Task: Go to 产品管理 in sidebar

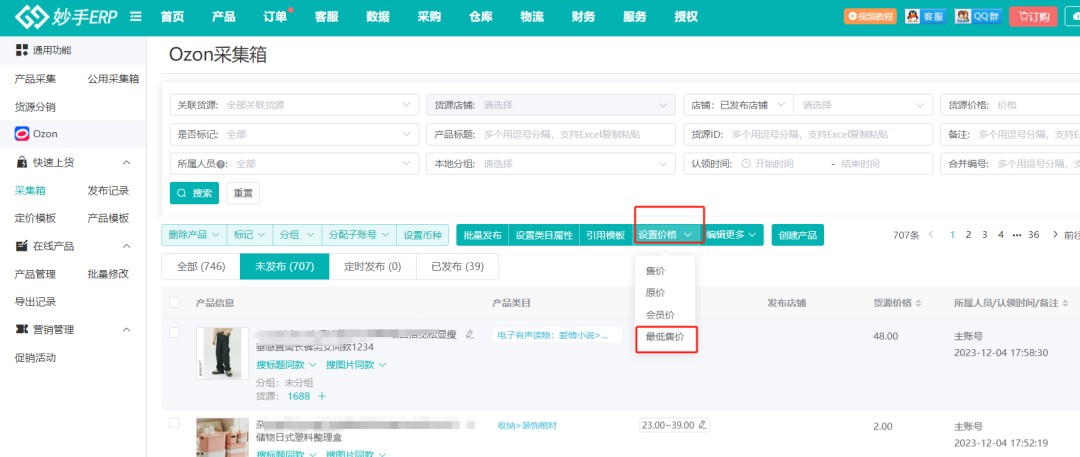Action: (35, 274)
